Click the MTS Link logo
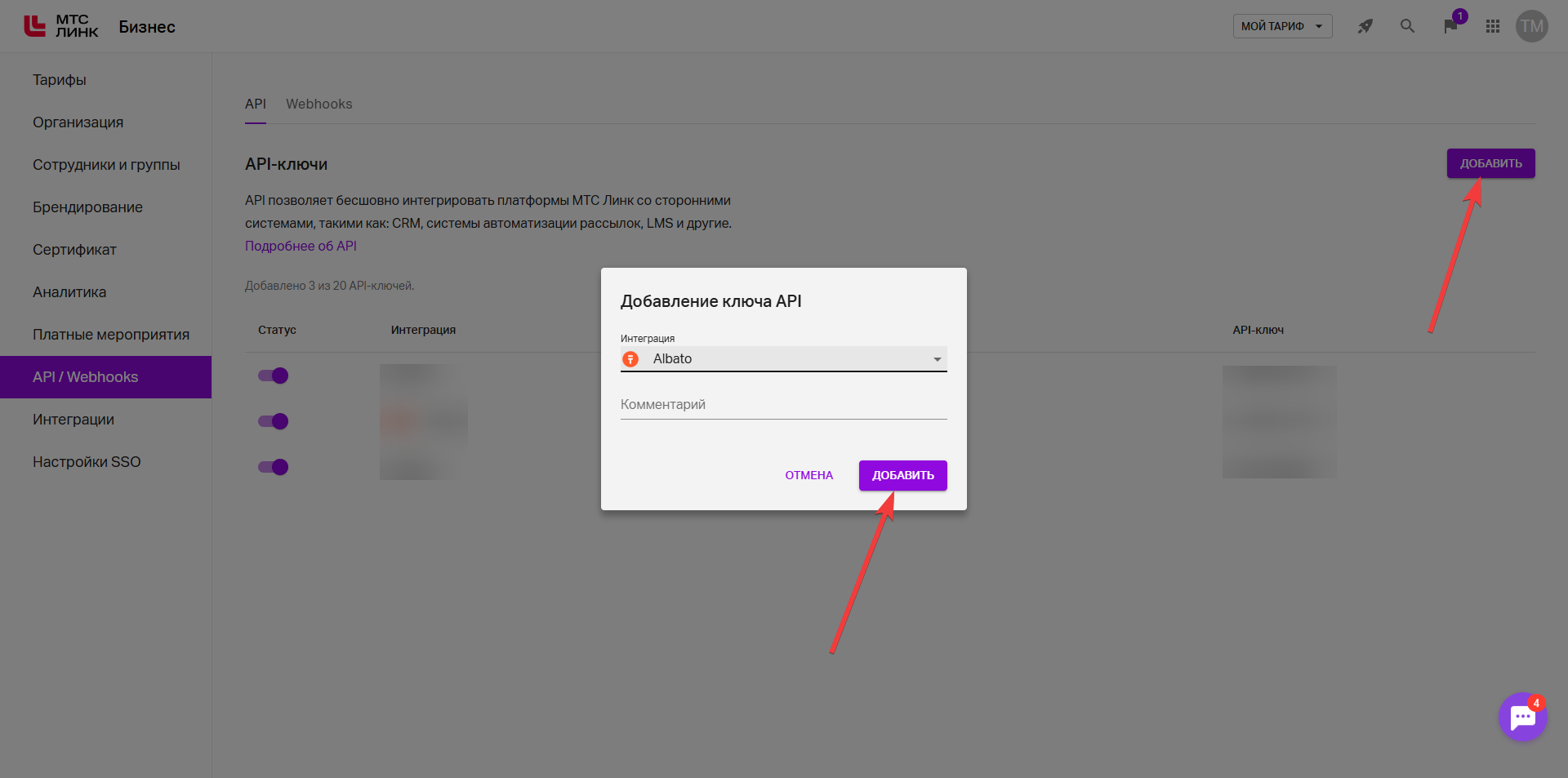 pyautogui.click(x=61, y=26)
